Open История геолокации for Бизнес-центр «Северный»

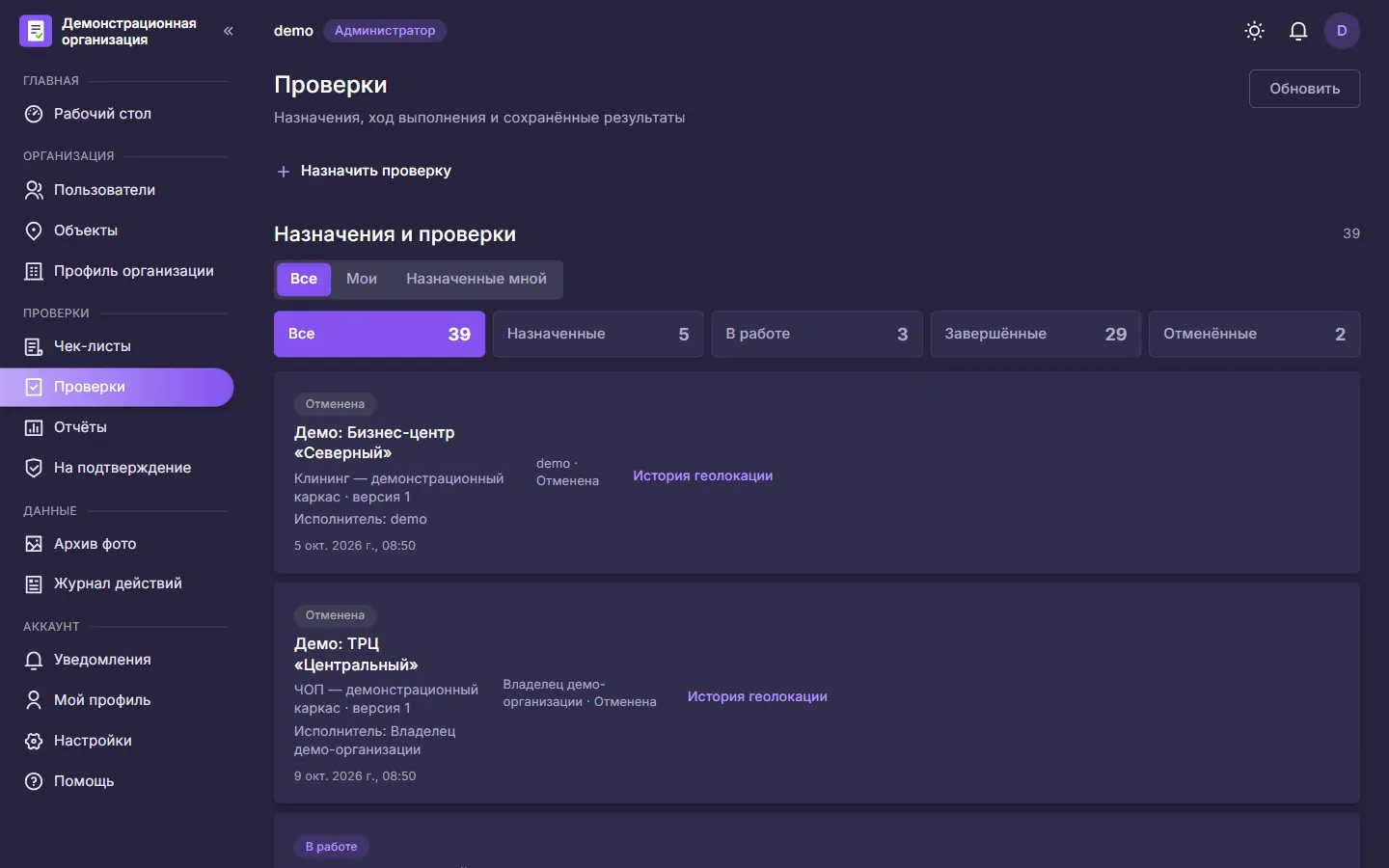point(702,475)
